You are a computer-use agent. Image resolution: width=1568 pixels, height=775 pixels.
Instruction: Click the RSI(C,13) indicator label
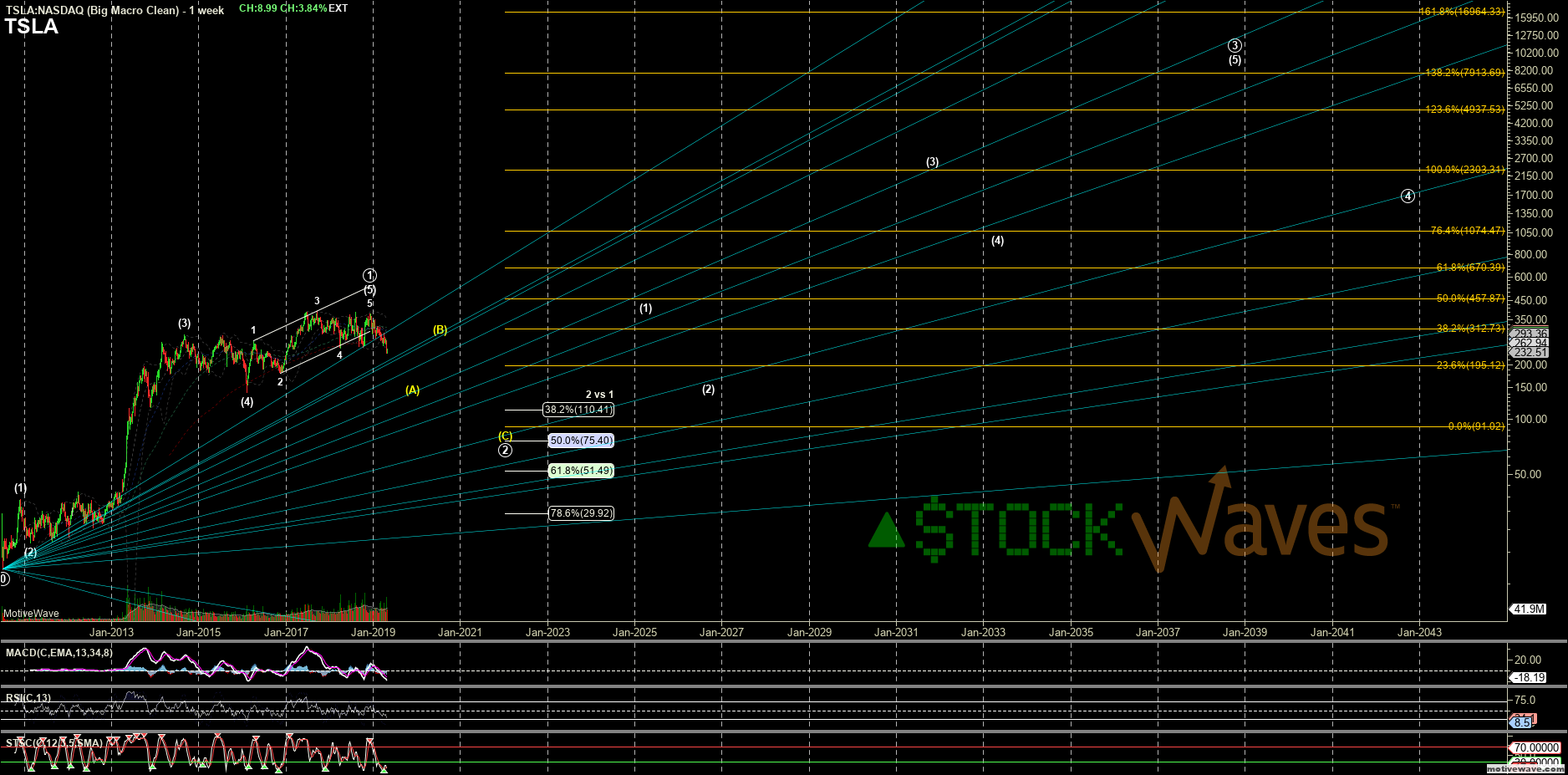[28, 698]
